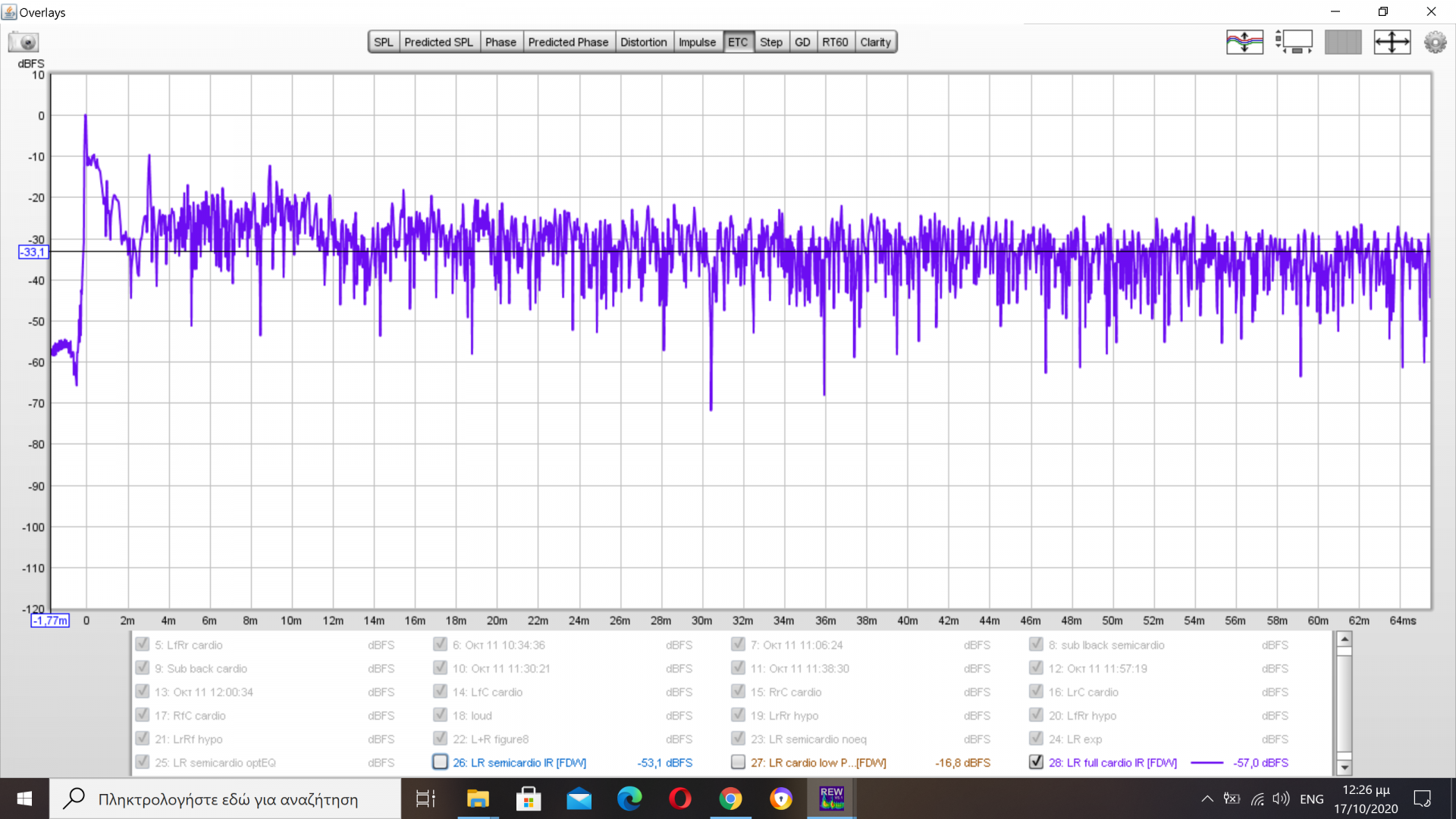
Task: Switch to the RT60 tab
Action: [835, 42]
